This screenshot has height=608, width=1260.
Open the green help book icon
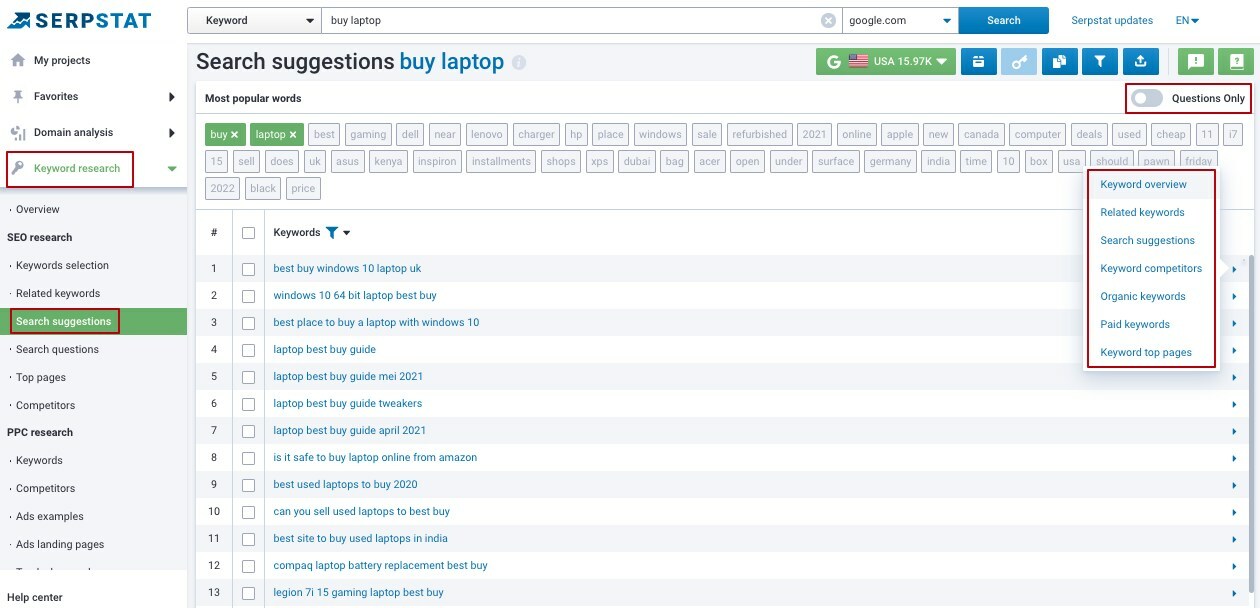click(x=1235, y=62)
